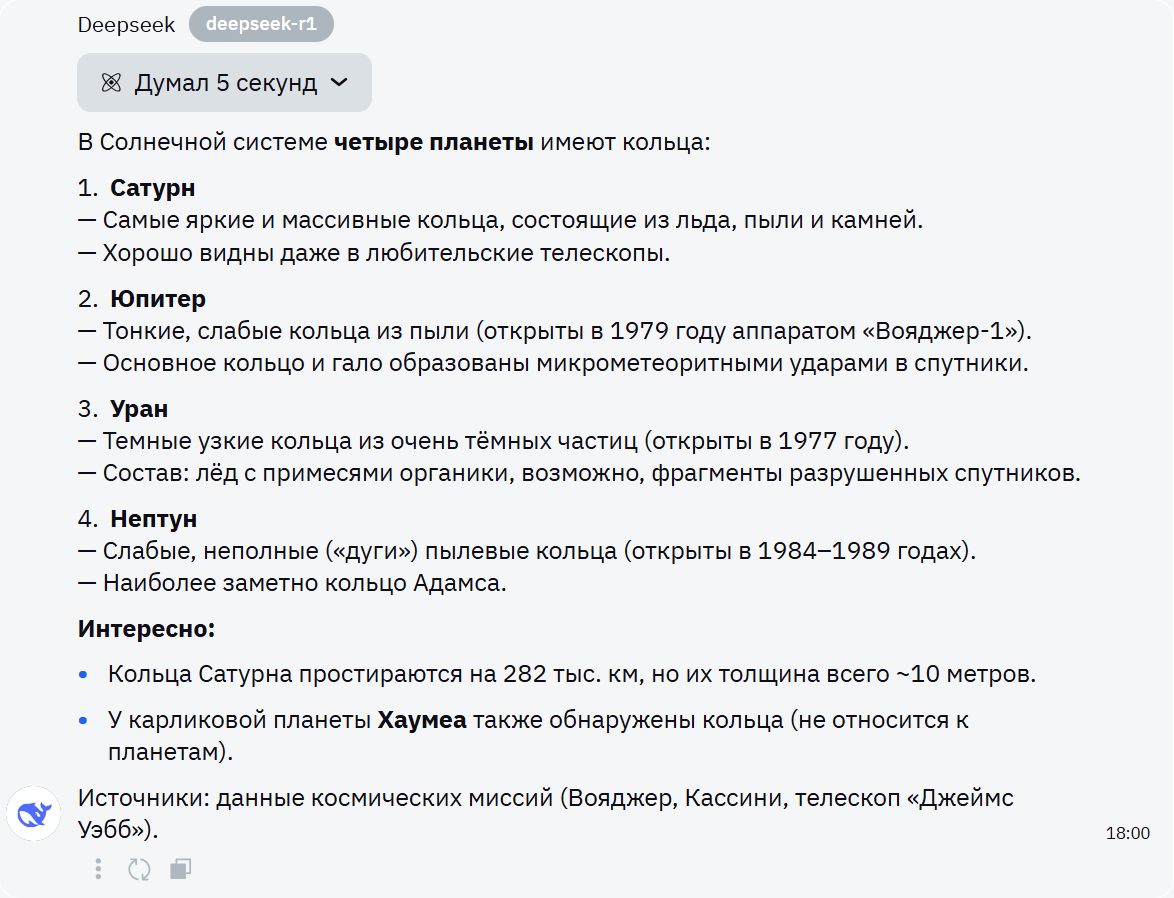1174x898 pixels.
Task: Click the copy overlapping-squares icon
Action: (x=180, y=869)
